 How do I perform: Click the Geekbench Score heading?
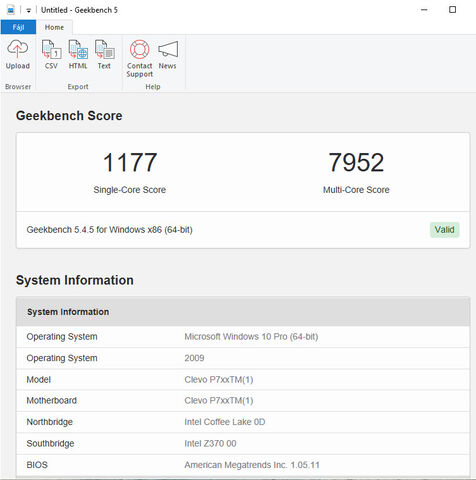[x=69, y=116]
